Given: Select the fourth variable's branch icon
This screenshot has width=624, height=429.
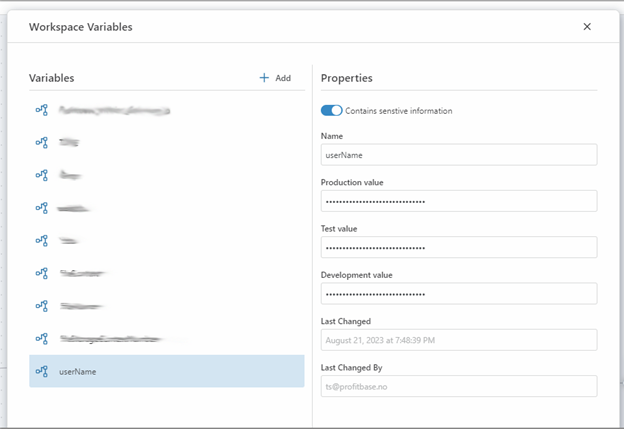Looking at the screenshot, I should pyautogui.click(x=42, y=208).
